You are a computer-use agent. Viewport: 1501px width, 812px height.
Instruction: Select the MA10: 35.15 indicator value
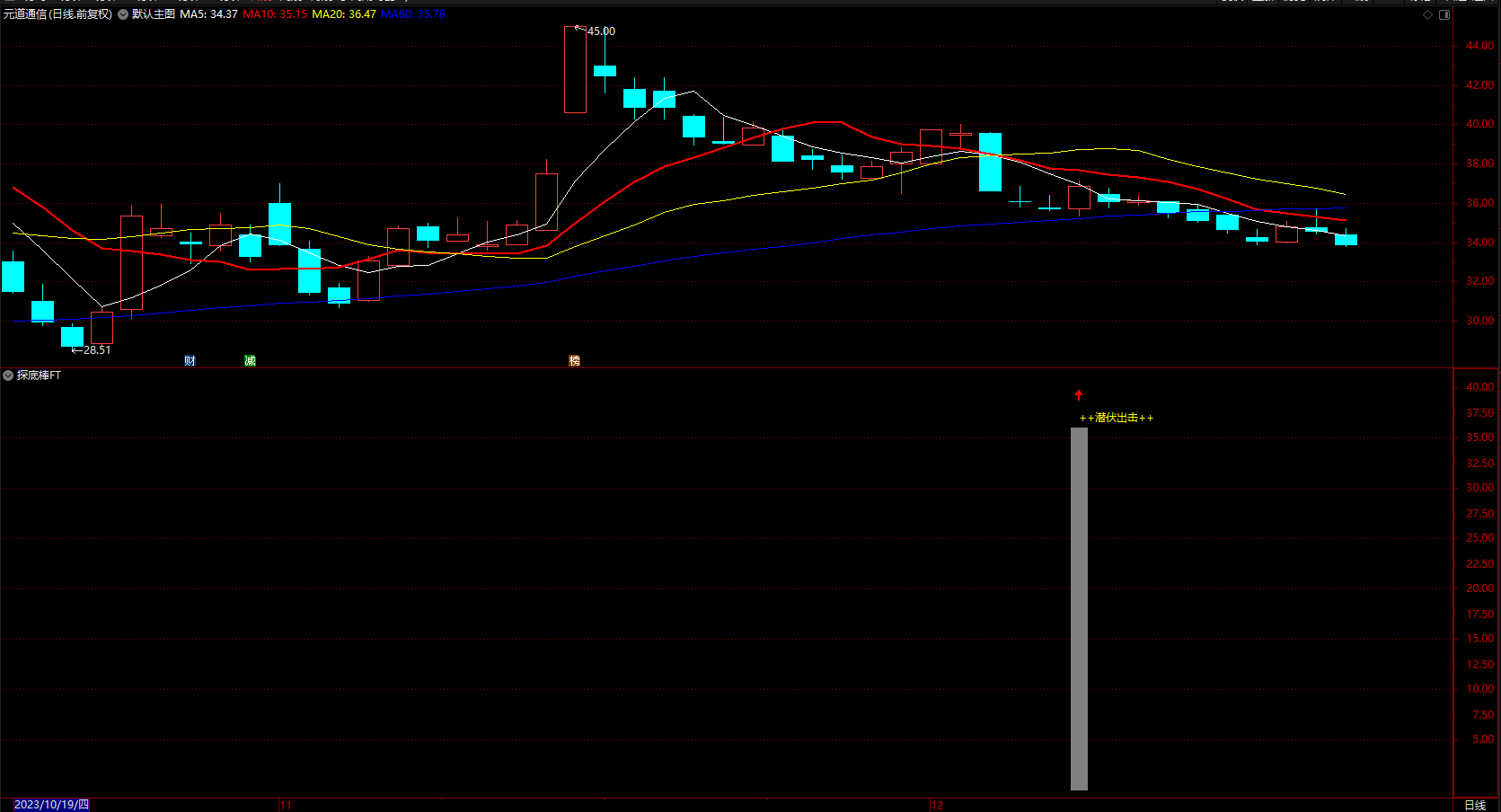pyautogui.click(x=275, y=14)
